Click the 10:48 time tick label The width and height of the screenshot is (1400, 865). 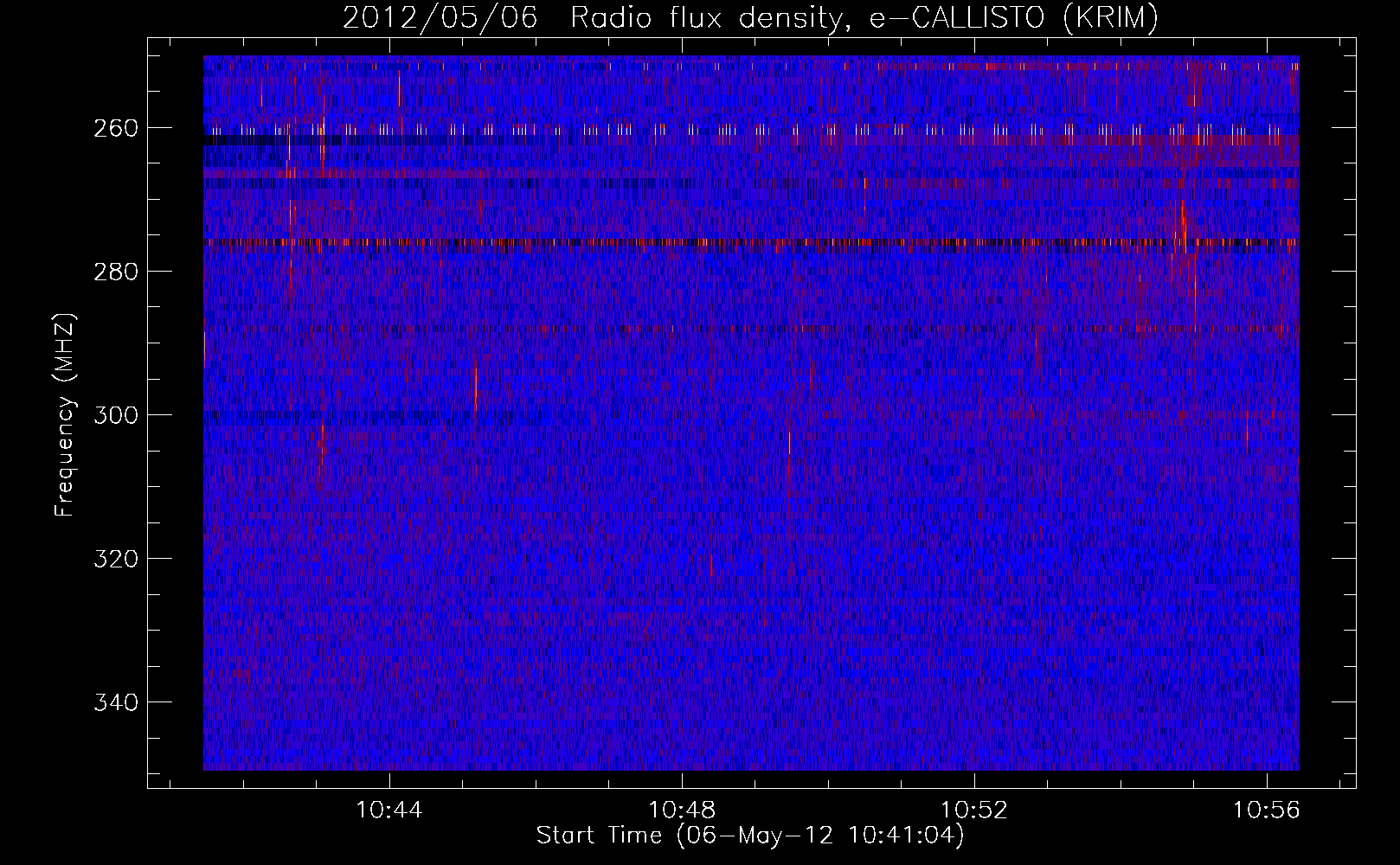pos(682,810)
